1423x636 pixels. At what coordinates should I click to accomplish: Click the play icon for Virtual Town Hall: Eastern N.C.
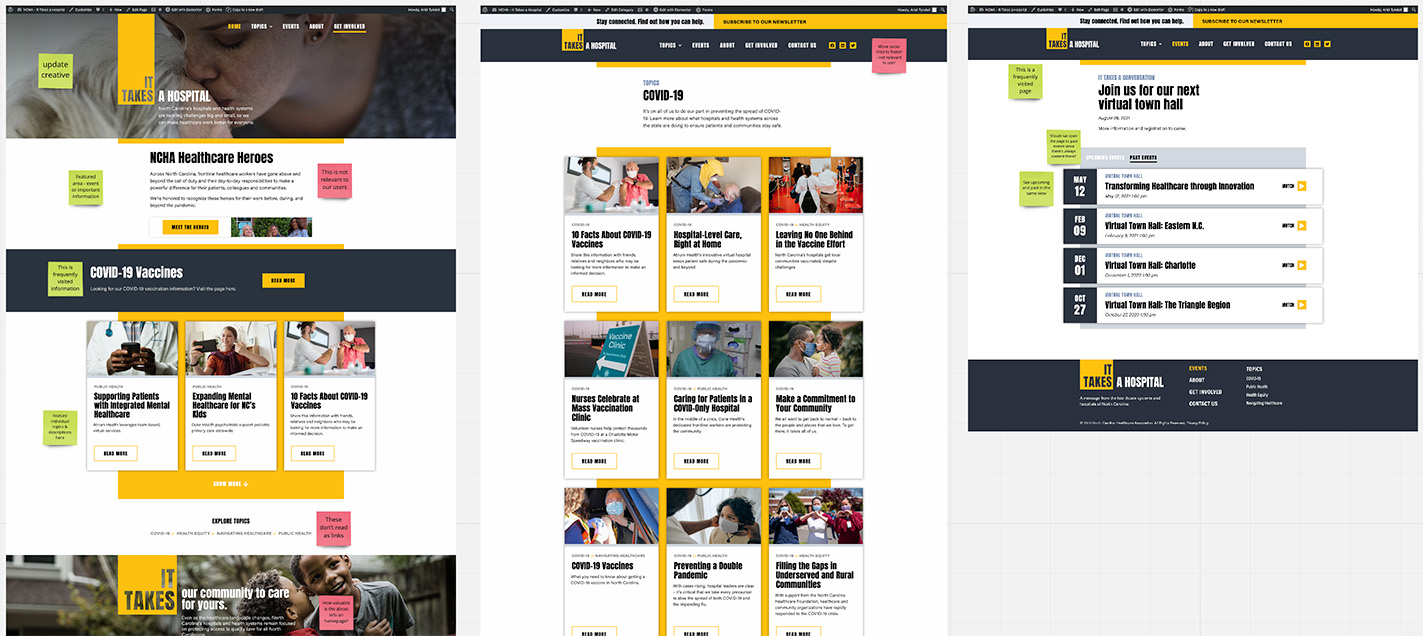pyautogui.click(x=1301, y=226)
